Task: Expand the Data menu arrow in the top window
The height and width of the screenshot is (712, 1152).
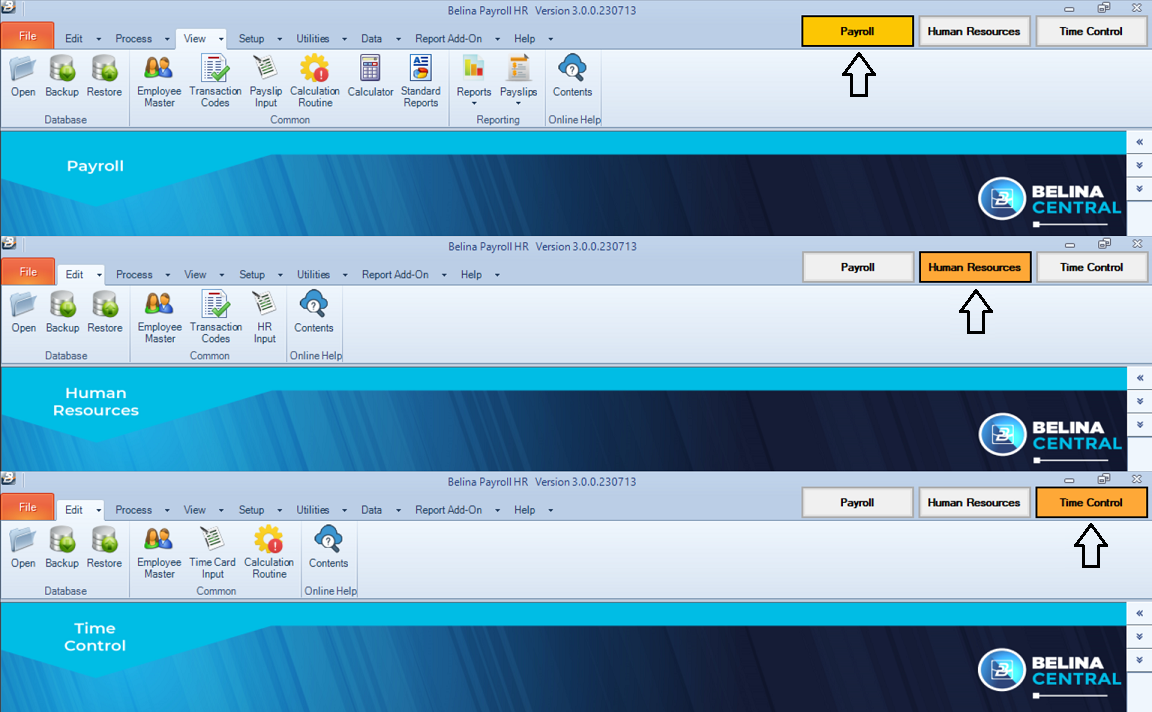Action: [398, 39]
